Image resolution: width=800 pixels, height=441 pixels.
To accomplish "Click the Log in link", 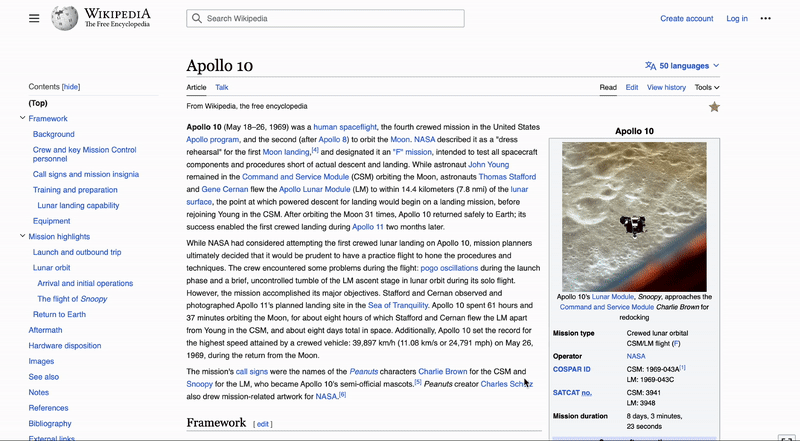I will pos(737,18).
